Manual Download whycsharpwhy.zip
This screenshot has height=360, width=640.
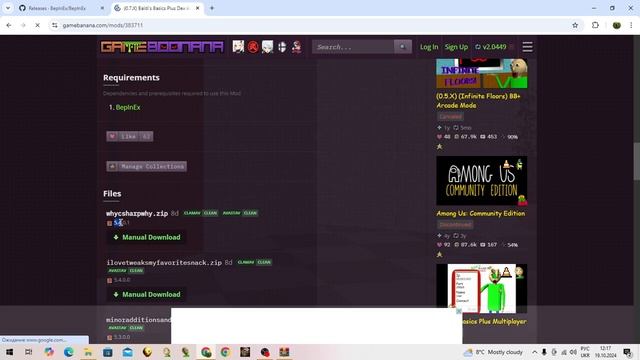pos(147,237)
